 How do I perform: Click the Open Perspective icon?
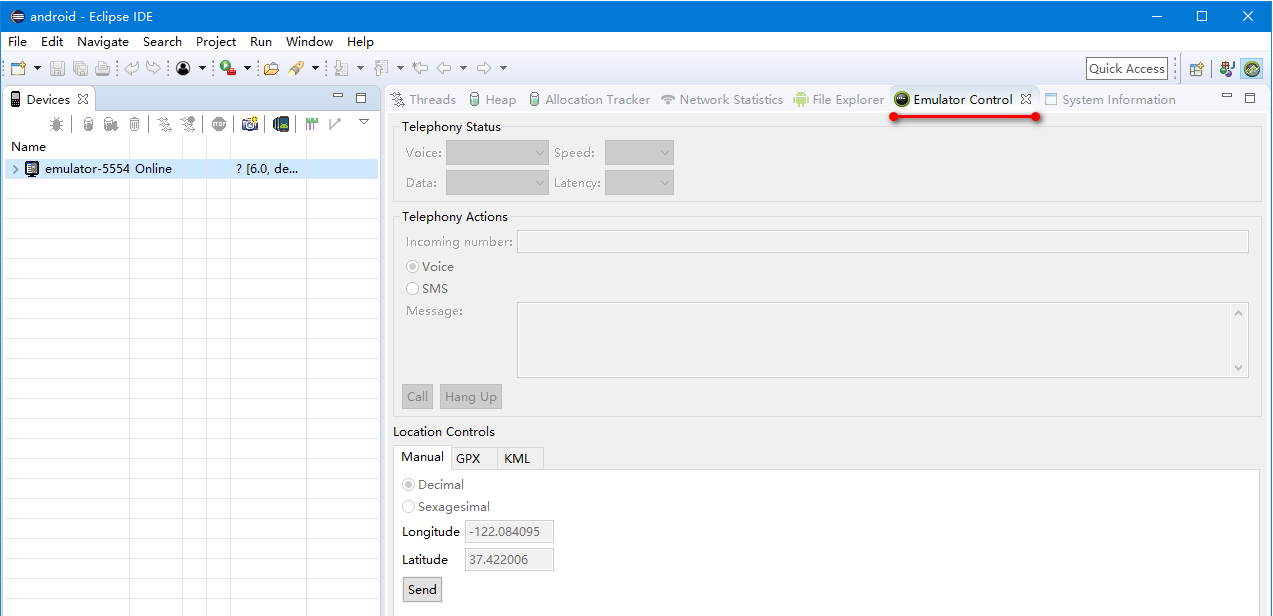point(1196,69)
